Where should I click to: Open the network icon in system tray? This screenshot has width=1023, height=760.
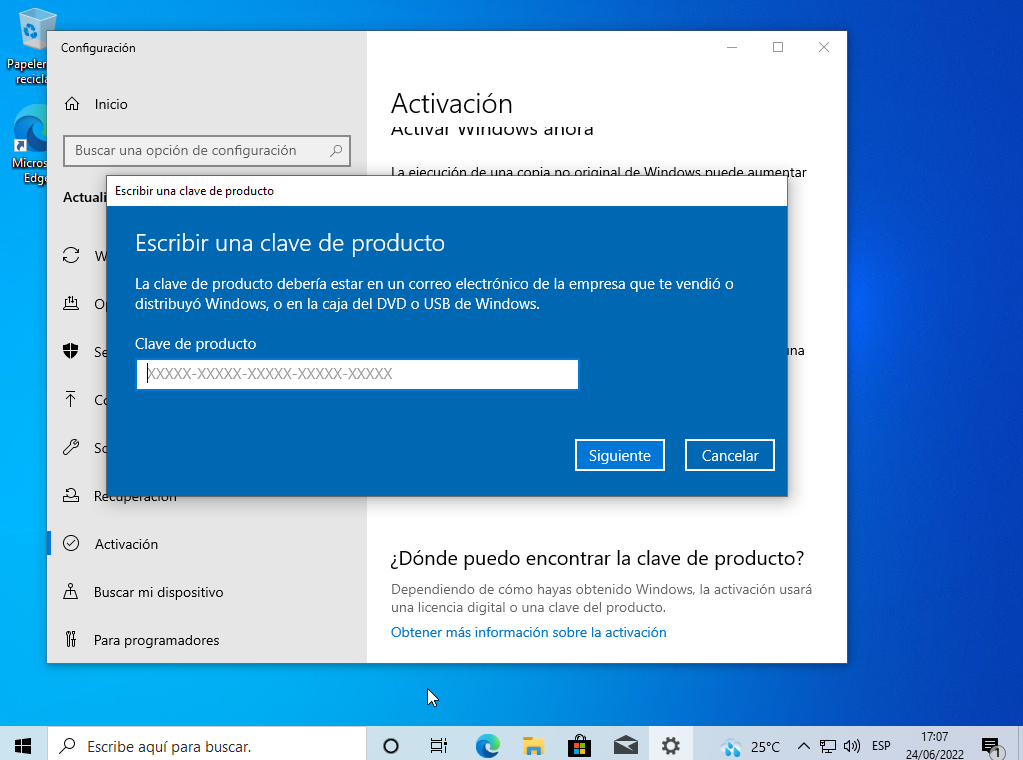click(828, 746)
